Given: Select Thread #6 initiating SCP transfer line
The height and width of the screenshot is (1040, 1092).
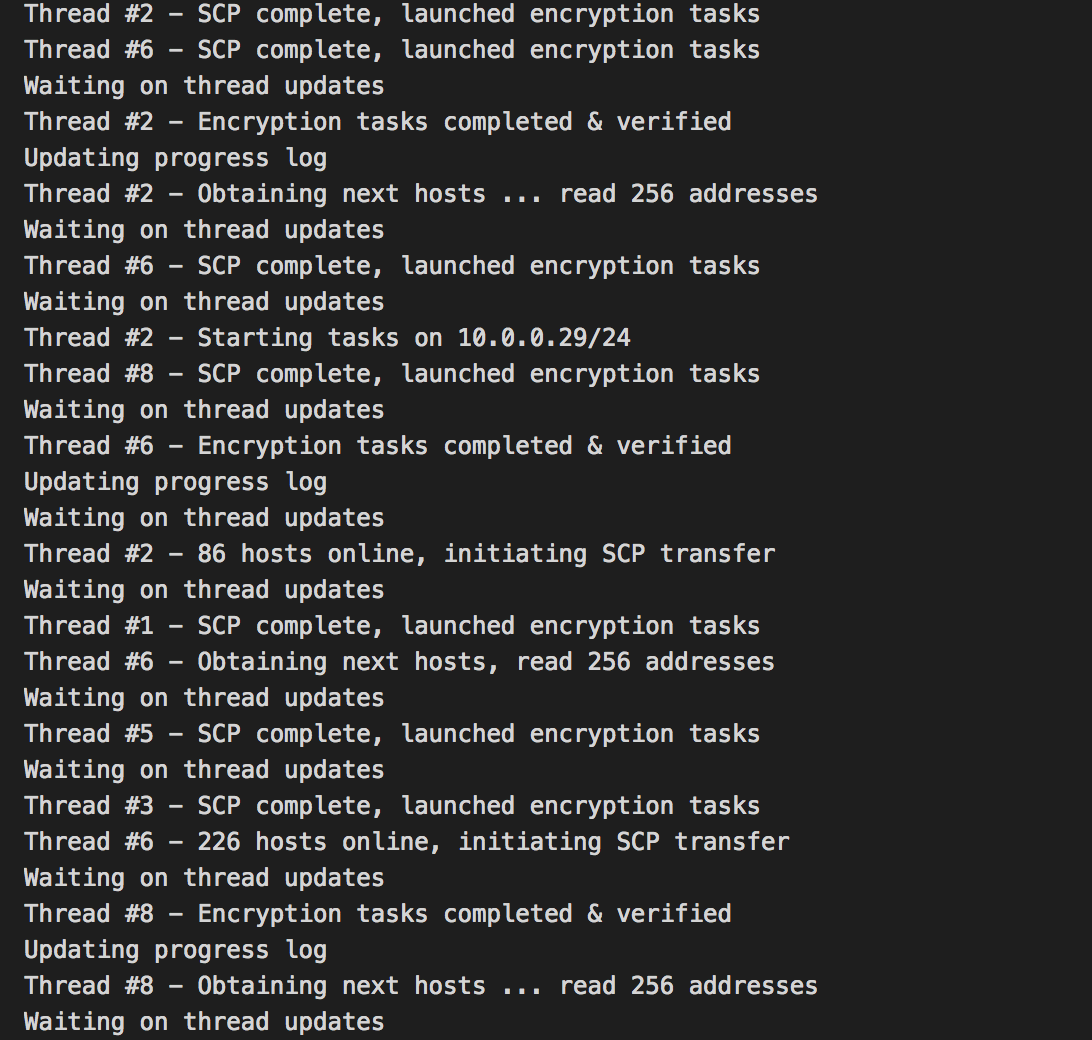Looking at the screenshot, I should (x=406, y=842).
